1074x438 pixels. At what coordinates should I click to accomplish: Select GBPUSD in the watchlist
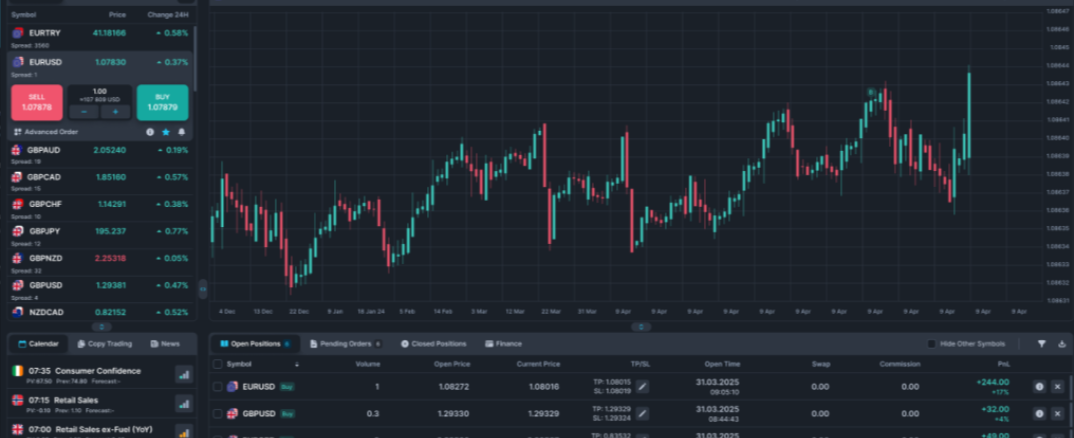100,289
